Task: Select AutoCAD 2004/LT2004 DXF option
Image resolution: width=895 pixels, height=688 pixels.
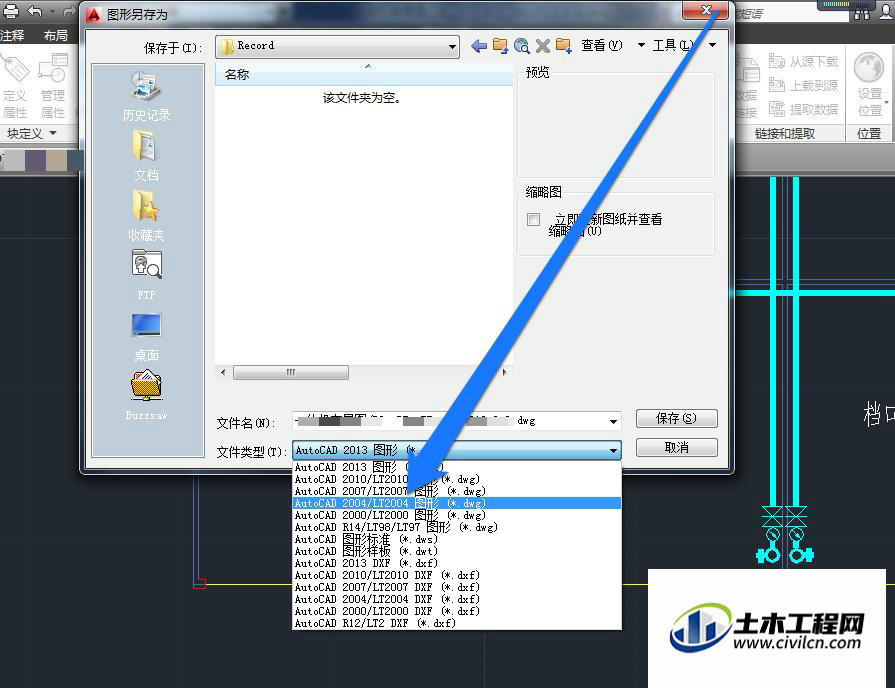Action: click(x=457, y=599)
